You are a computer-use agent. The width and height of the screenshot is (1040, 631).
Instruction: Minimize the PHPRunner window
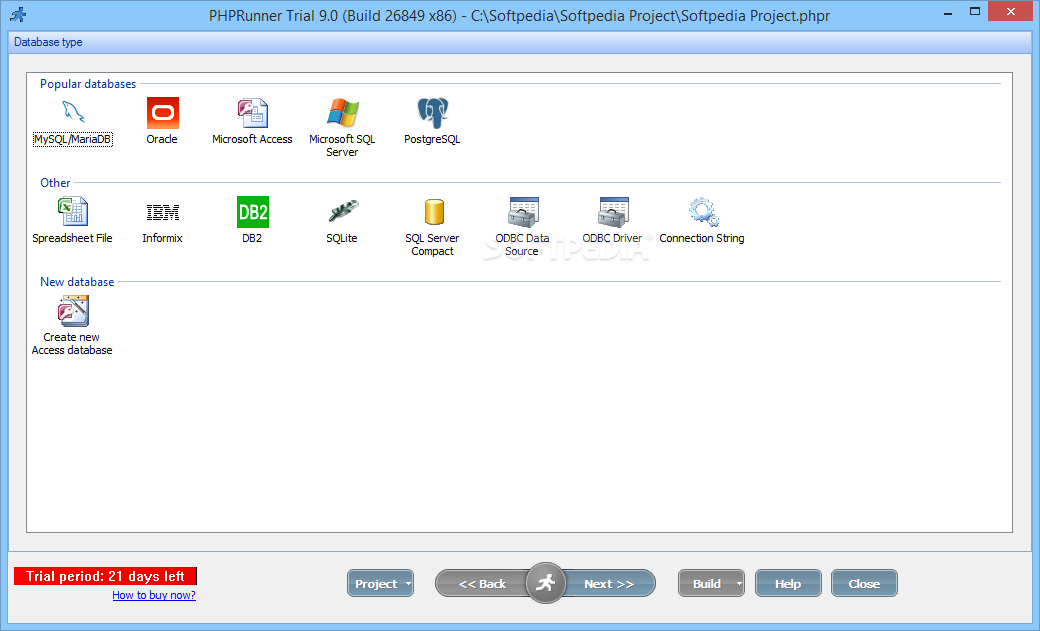[x=948, y=12]
